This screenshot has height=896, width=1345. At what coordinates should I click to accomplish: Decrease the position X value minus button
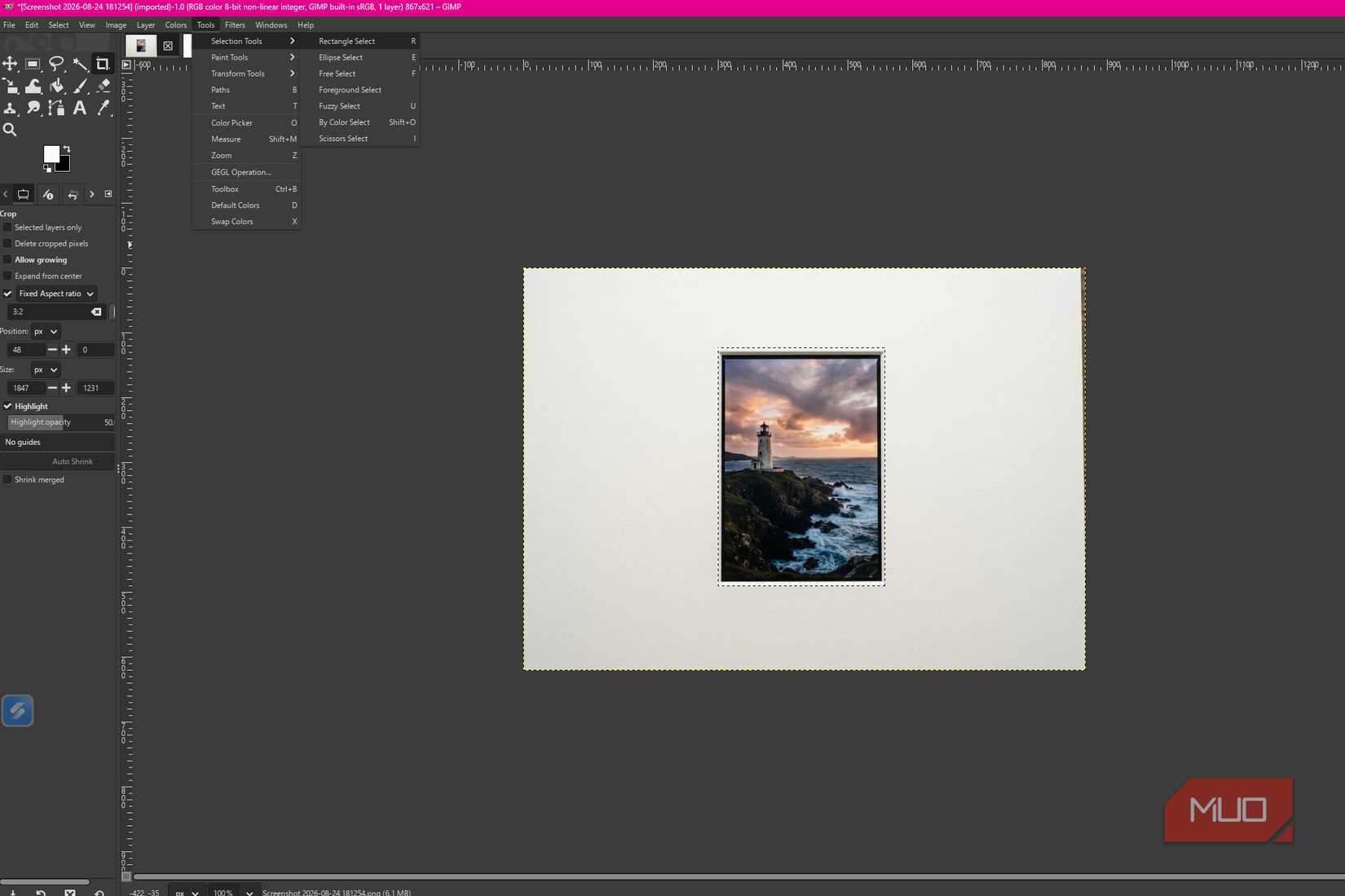click(x=52, y=350)
